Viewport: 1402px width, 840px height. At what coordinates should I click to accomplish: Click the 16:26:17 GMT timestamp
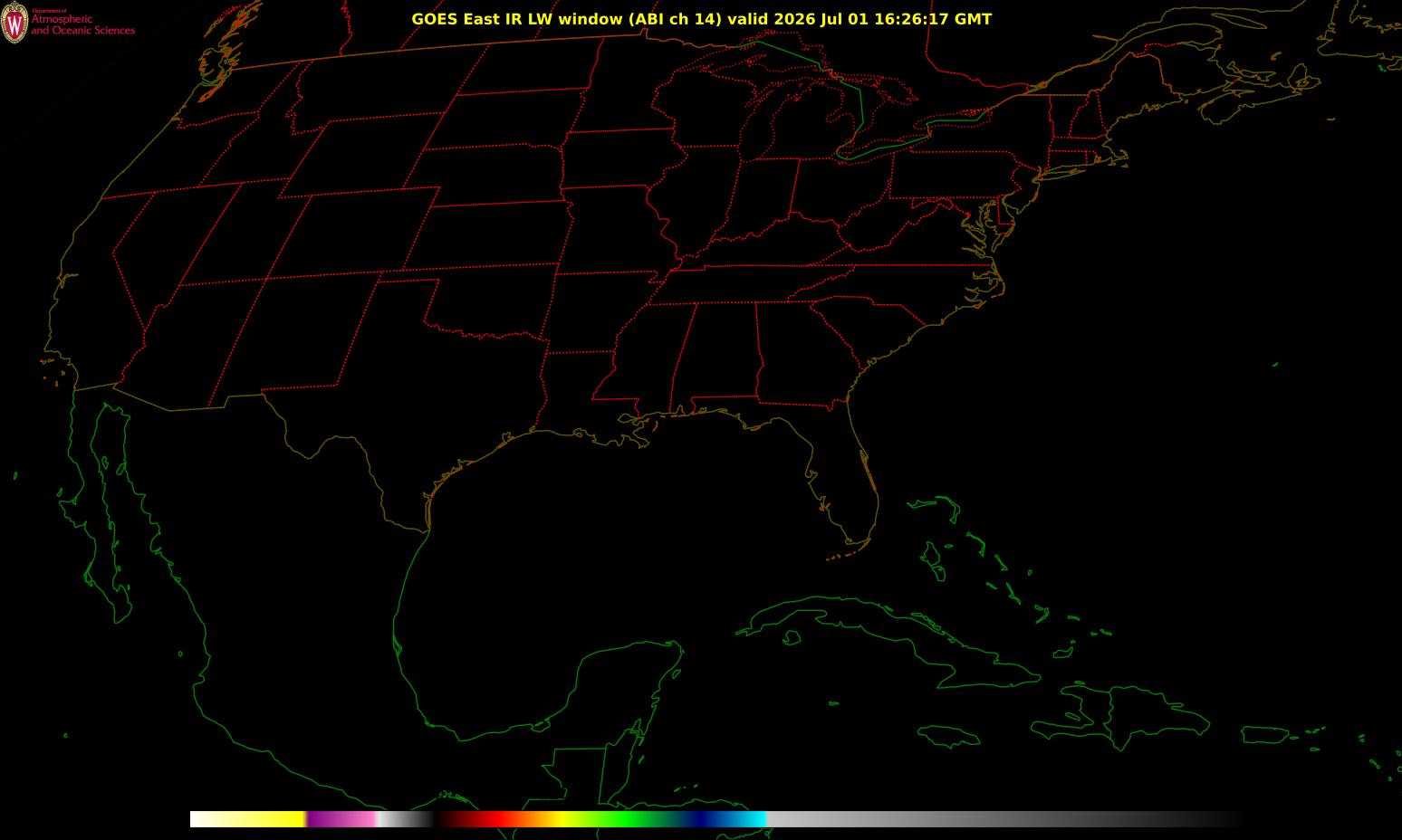932,19
